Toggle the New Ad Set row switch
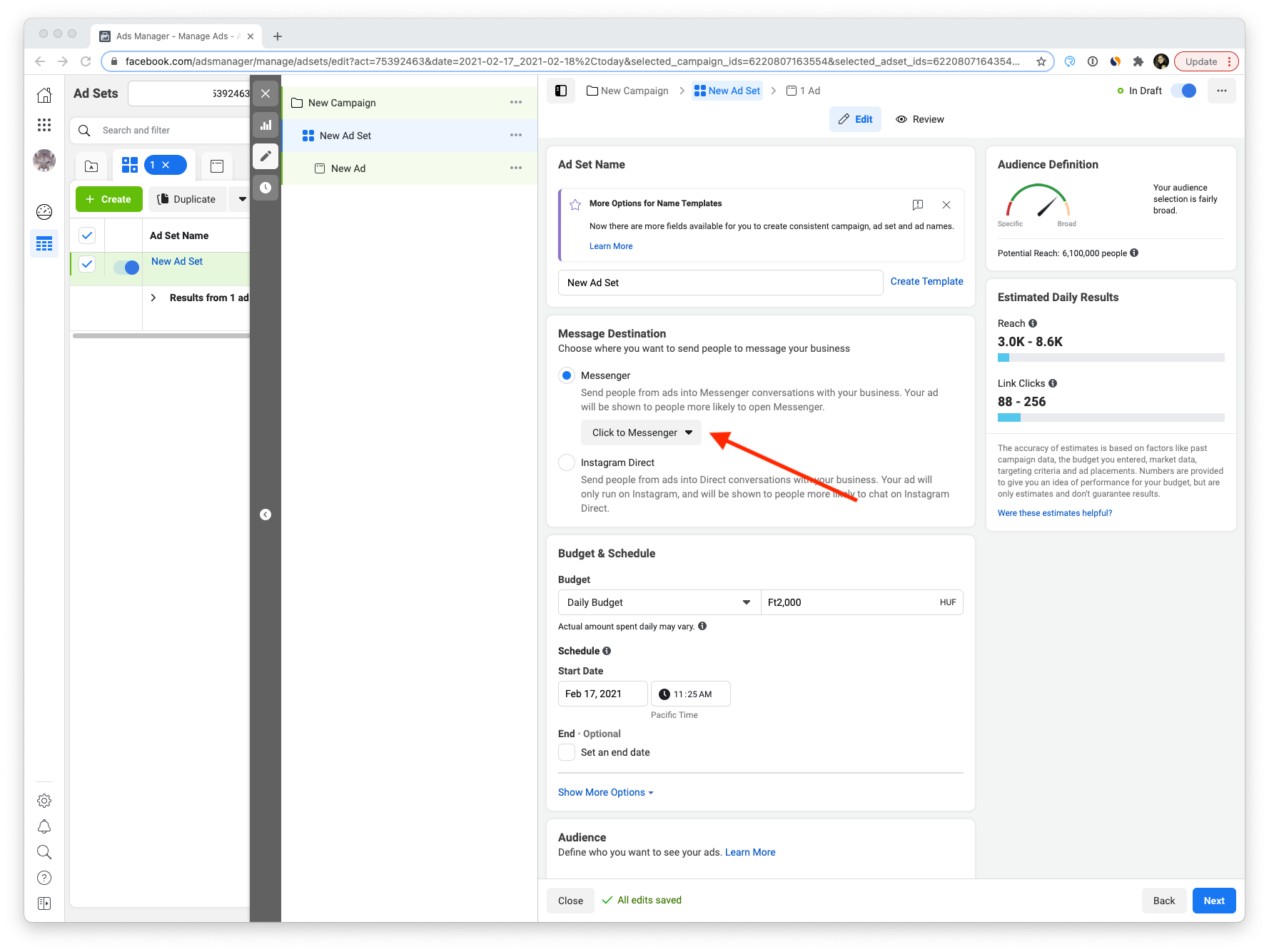 click(126, 268)
